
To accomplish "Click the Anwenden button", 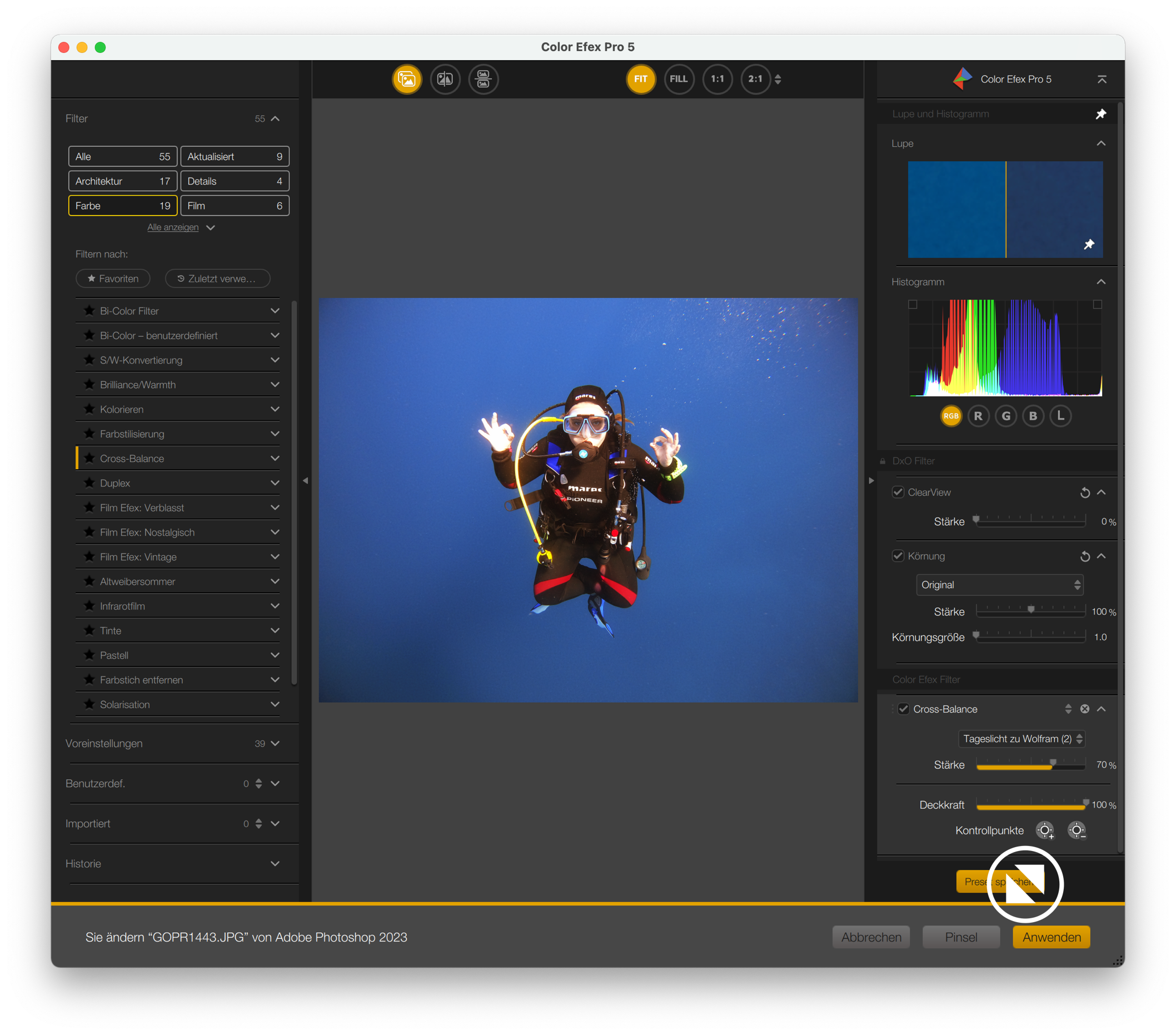I will [x=1051, y=937].
